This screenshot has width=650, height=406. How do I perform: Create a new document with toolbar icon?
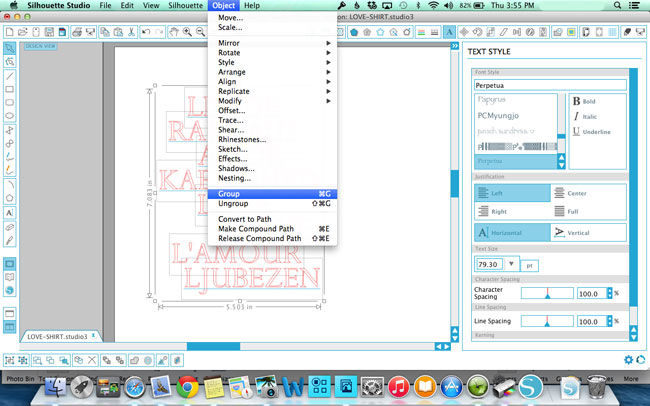coord(9,32)
